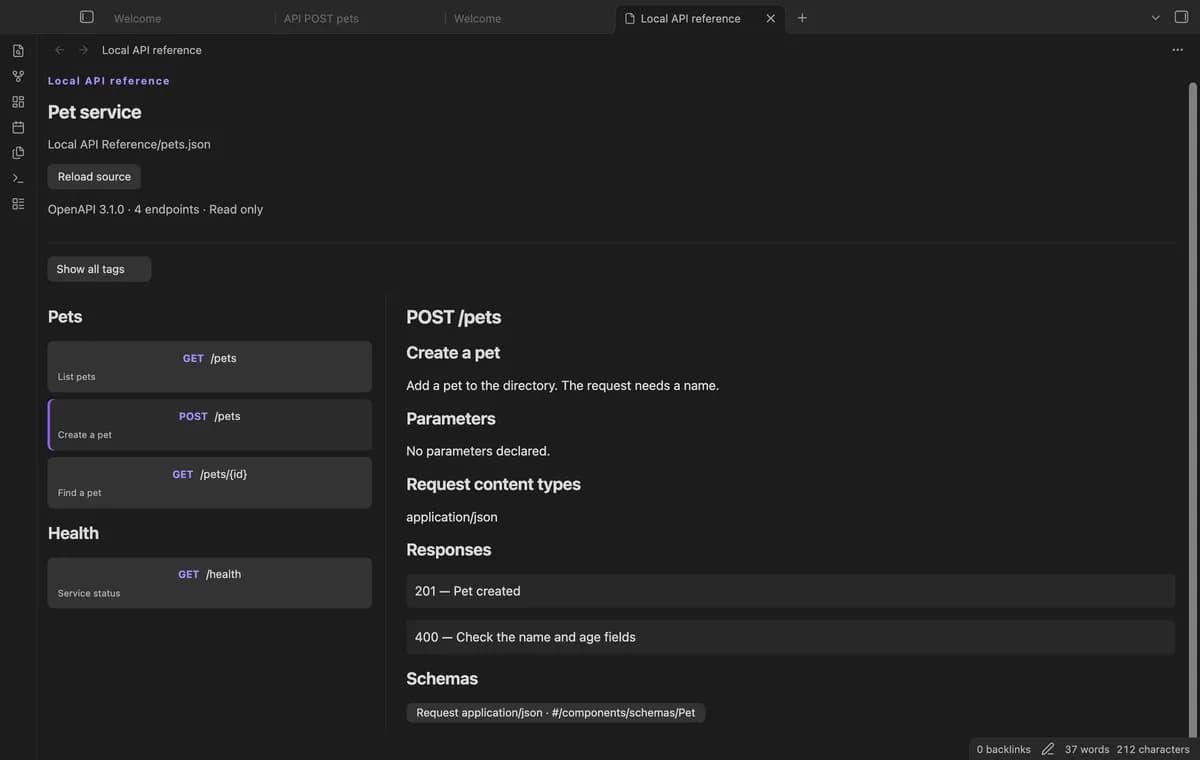The height and width of the screenshot is (760, 1200).
Task: Click the Parameters section heading
Action: click(451, 419)
